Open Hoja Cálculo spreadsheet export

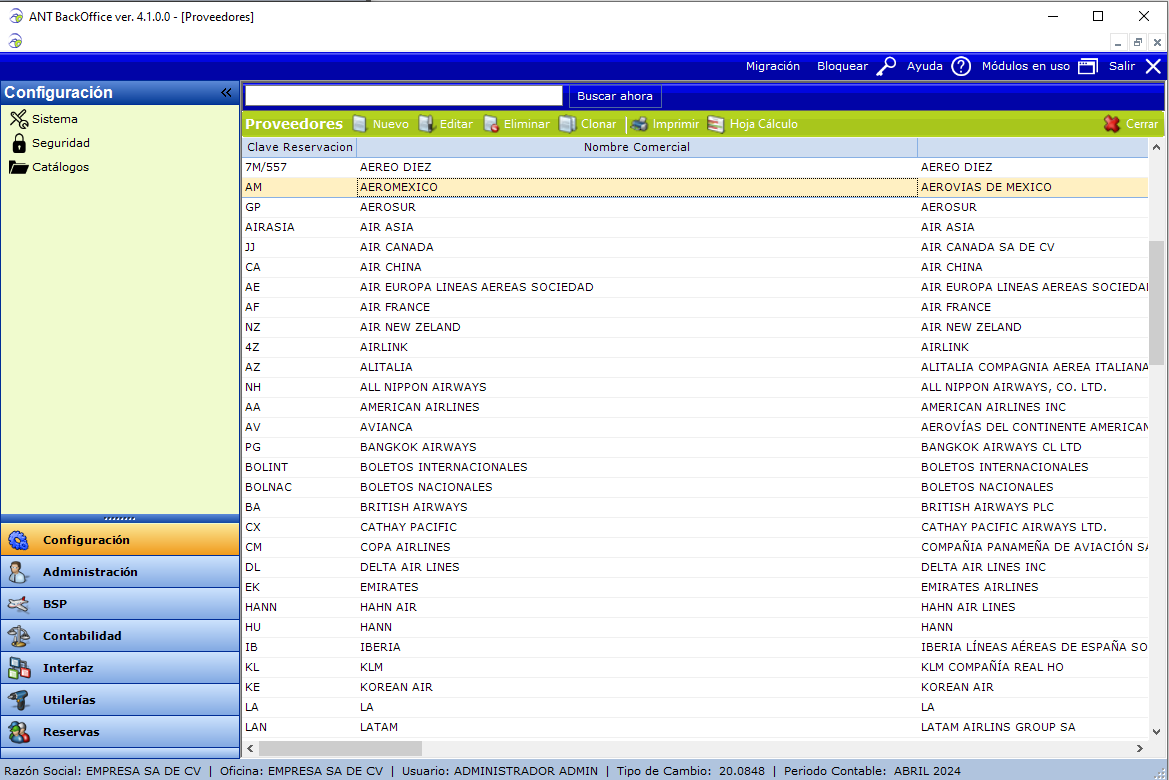coord(715,124)
